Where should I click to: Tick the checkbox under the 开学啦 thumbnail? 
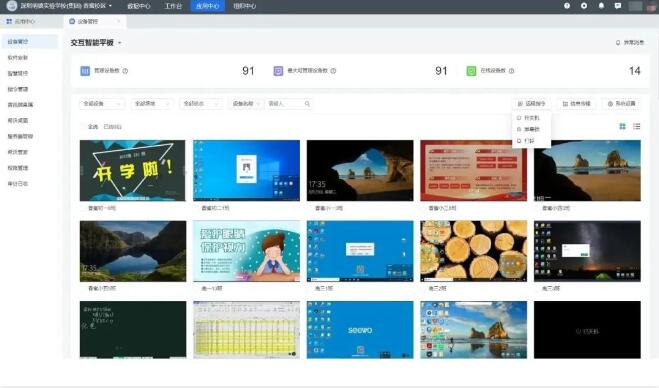tap(83, 208)
